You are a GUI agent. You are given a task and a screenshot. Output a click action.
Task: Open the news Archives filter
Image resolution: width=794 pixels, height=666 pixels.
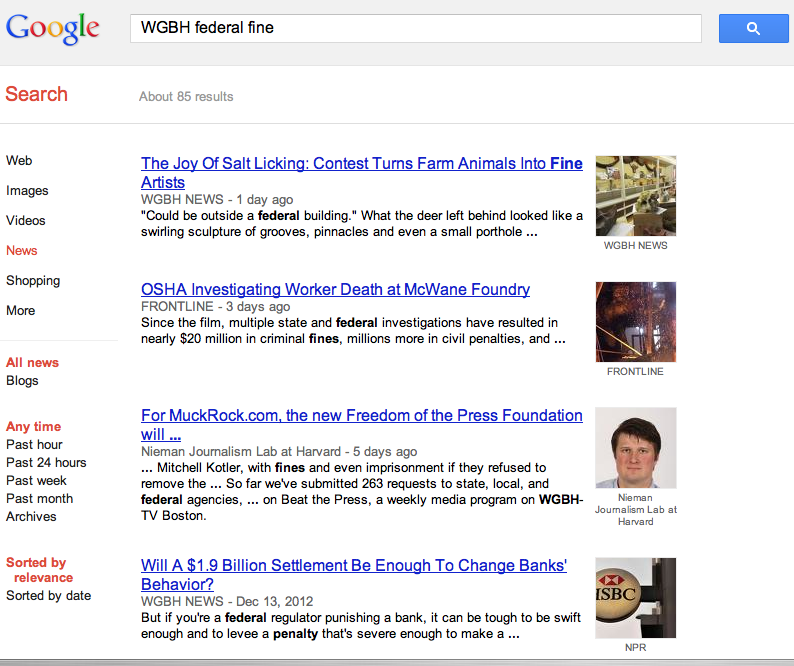pyautogui.click(x=31, y=516)
